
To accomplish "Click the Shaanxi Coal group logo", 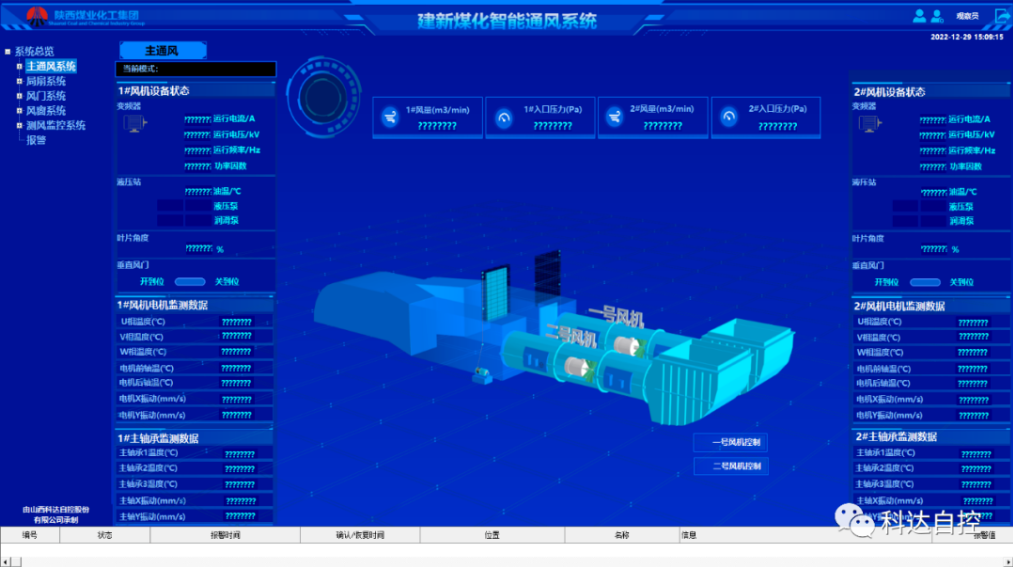I will click(37, 15).
